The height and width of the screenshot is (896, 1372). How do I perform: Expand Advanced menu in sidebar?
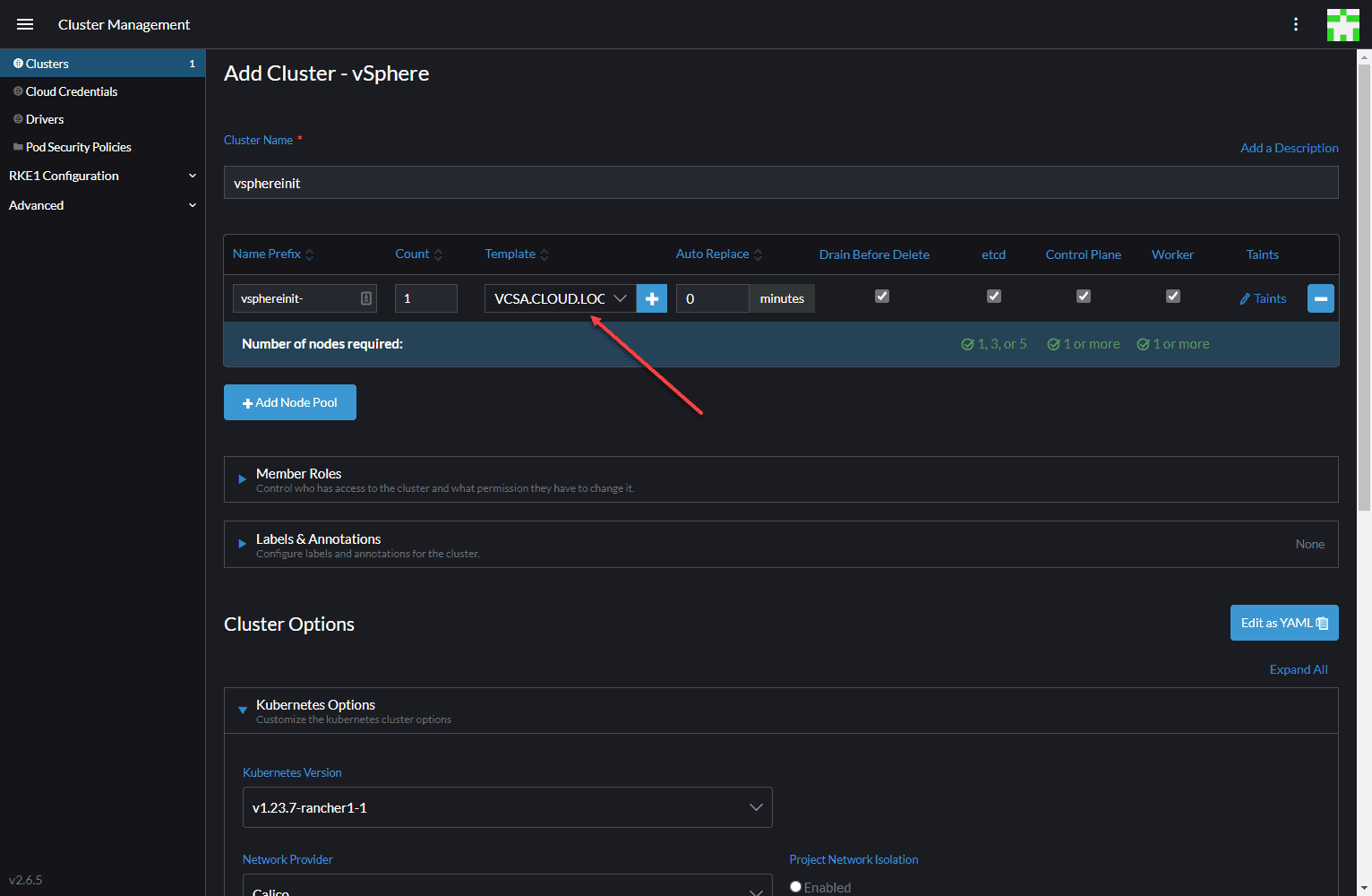(x=102, y=205)
